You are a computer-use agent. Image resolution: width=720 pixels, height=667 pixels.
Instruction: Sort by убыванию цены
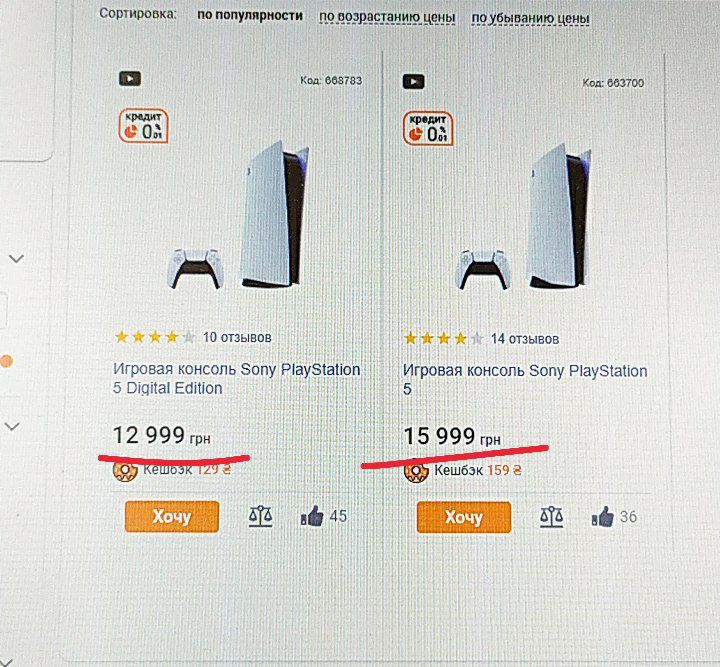(530, 18)
